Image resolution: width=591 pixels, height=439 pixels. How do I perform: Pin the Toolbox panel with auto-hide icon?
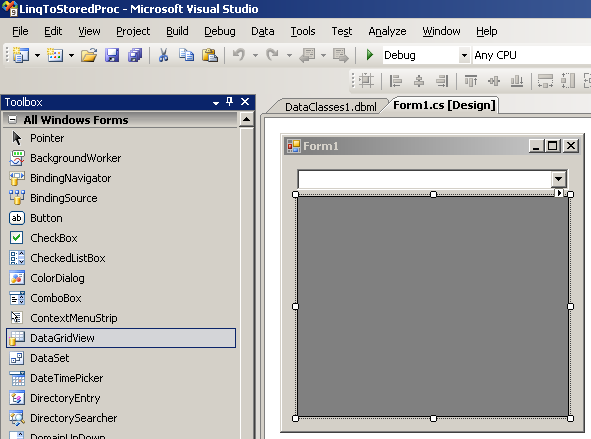coord(230,102)
